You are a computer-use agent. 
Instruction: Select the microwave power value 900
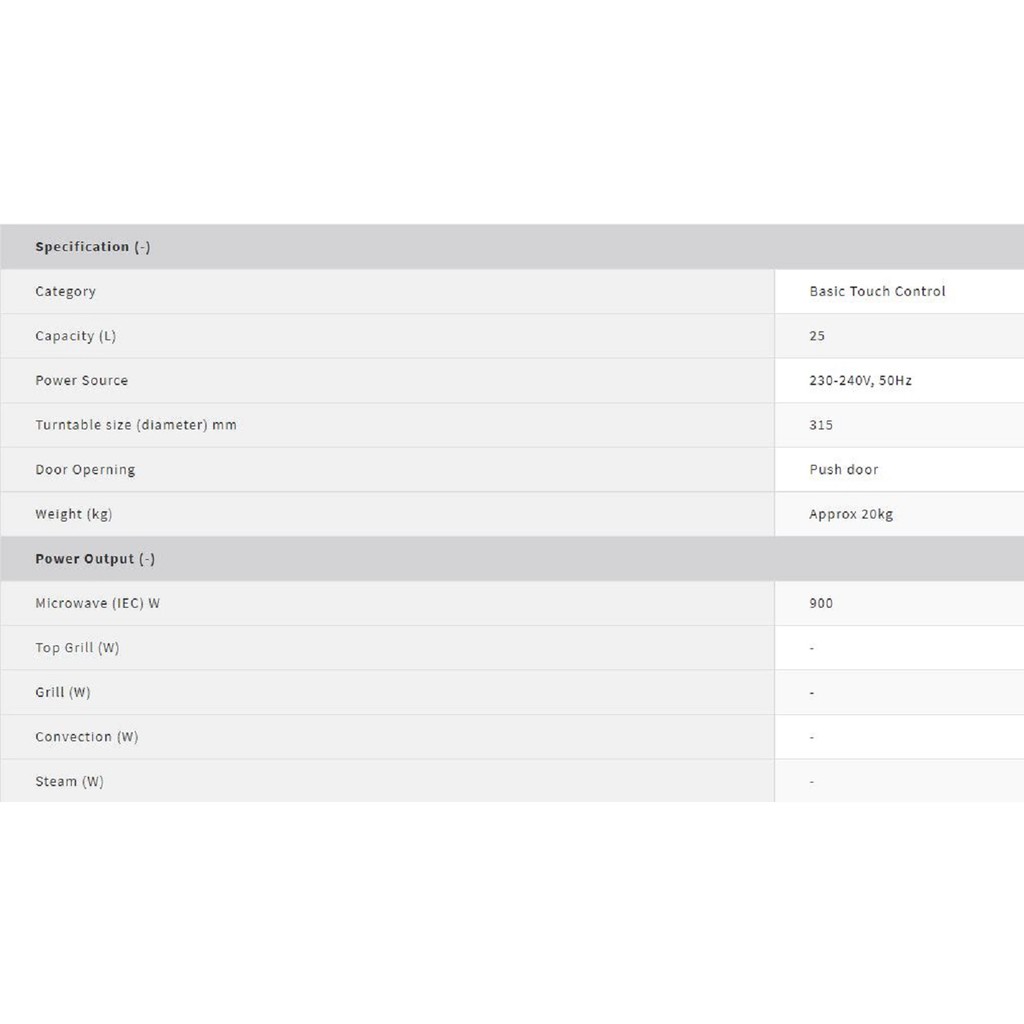click(x=821, y=604)
